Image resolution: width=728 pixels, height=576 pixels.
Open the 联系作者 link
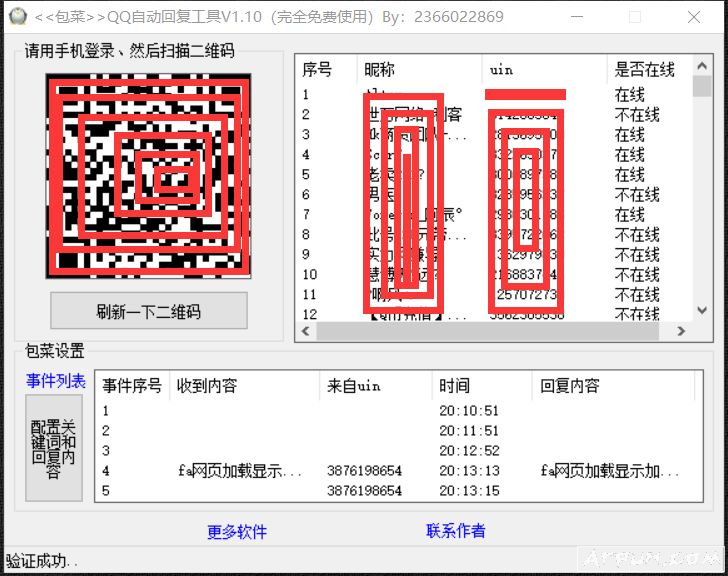(x=455, y=531)
